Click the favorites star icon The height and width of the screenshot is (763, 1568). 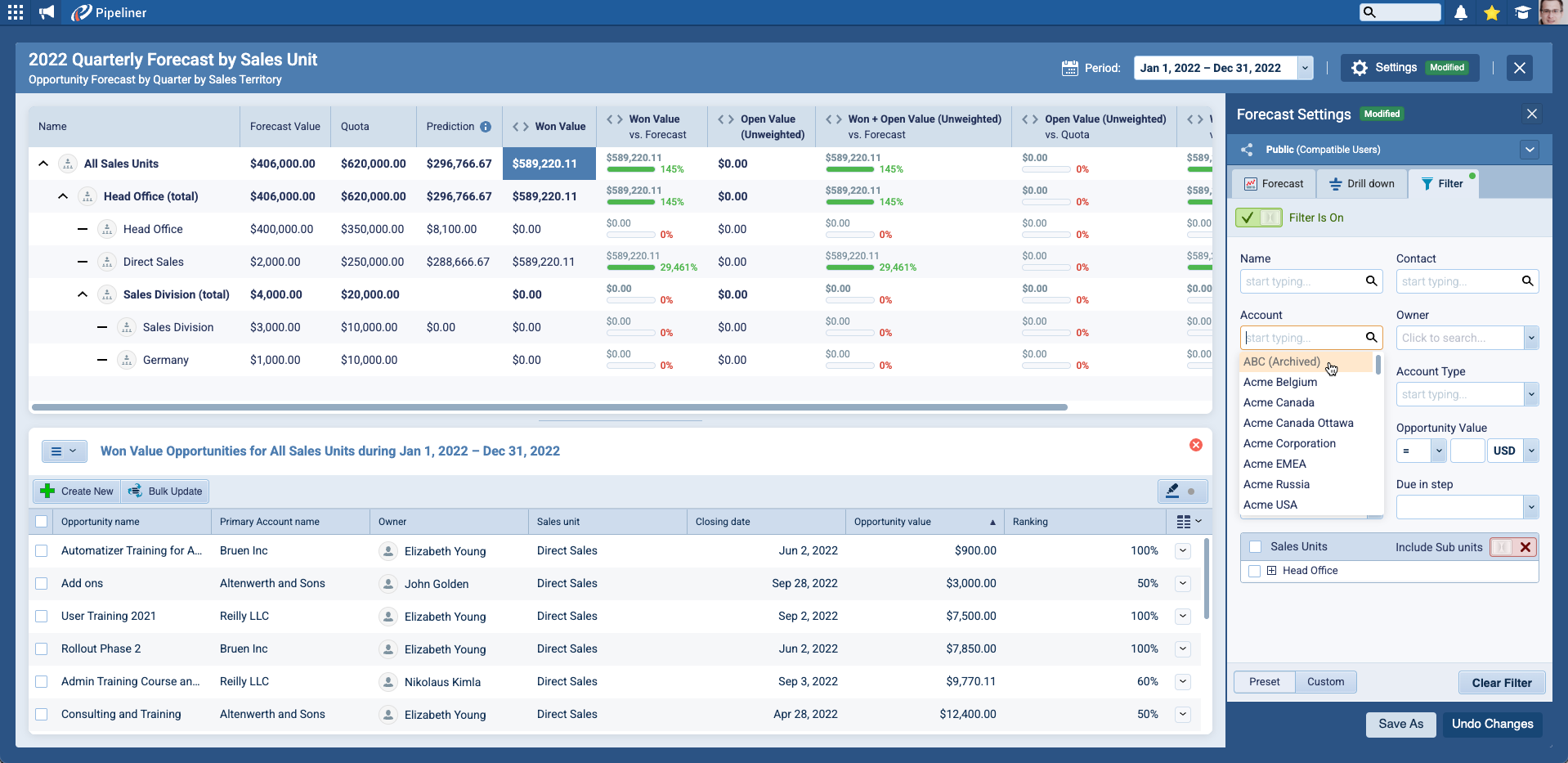pyautogui.click(x=1492, y=12)
